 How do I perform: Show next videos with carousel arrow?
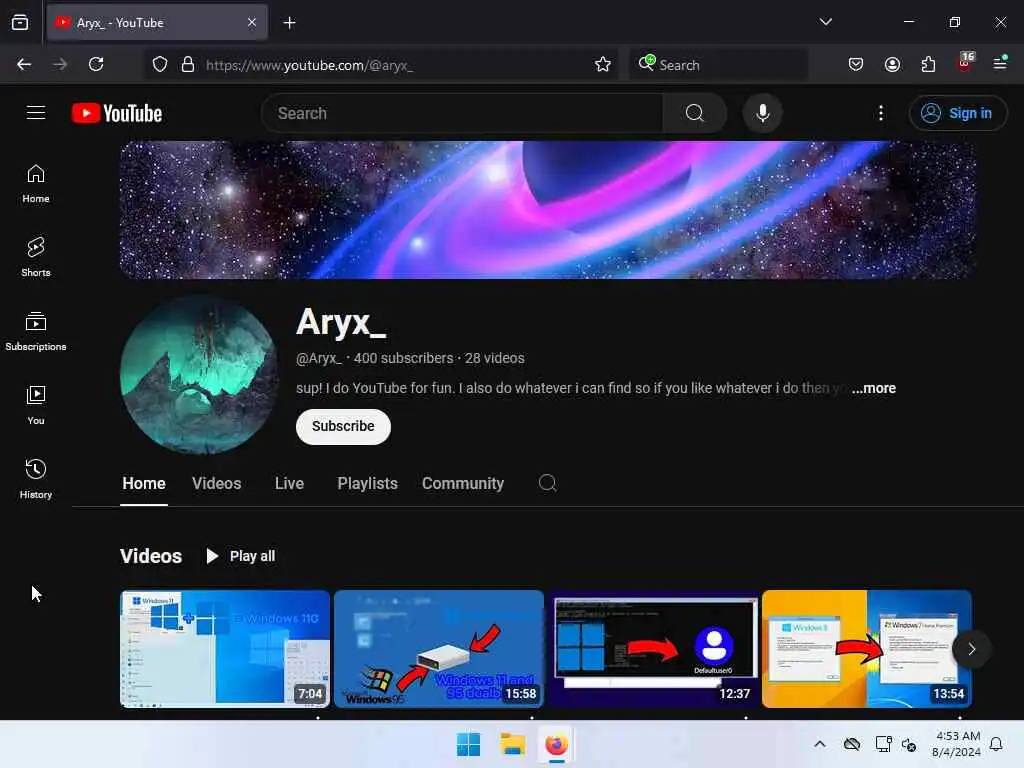tap(971, 649)
